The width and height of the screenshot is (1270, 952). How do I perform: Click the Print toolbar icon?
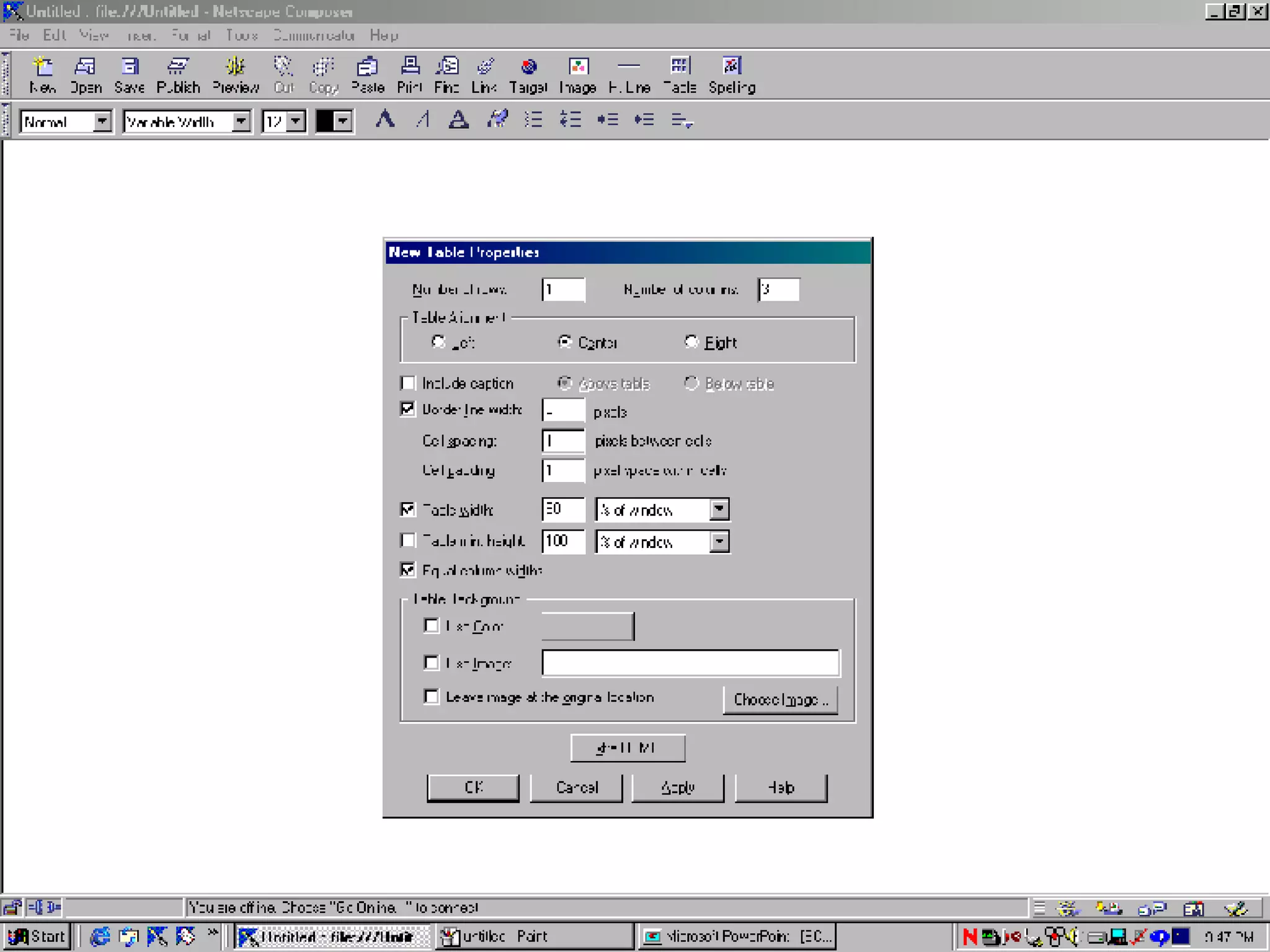[409, 74]
